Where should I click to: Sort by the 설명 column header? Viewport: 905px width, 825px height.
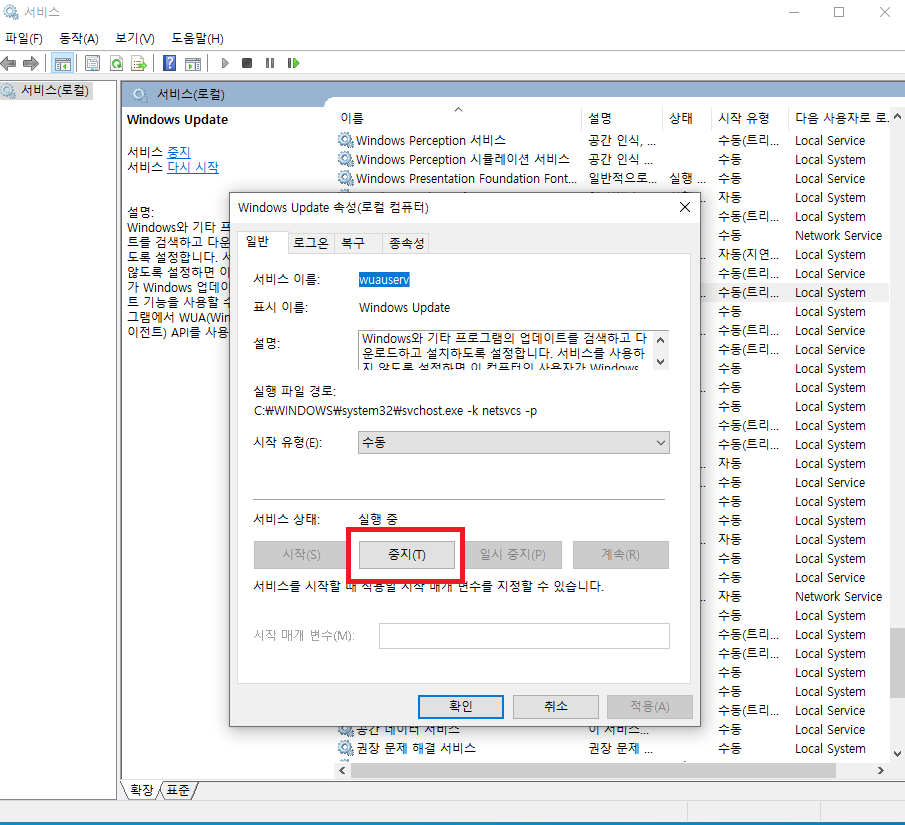pyautogui.click(x=622, y=118)
